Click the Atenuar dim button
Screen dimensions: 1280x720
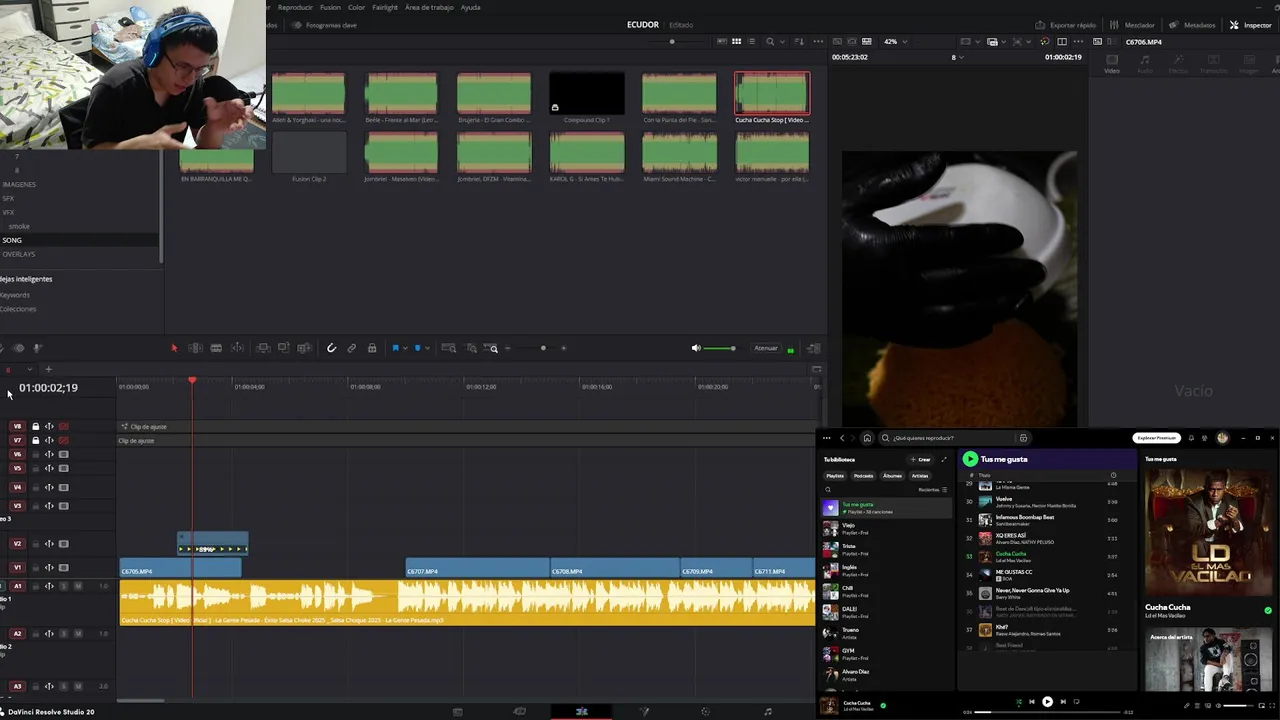click(766, 348)
